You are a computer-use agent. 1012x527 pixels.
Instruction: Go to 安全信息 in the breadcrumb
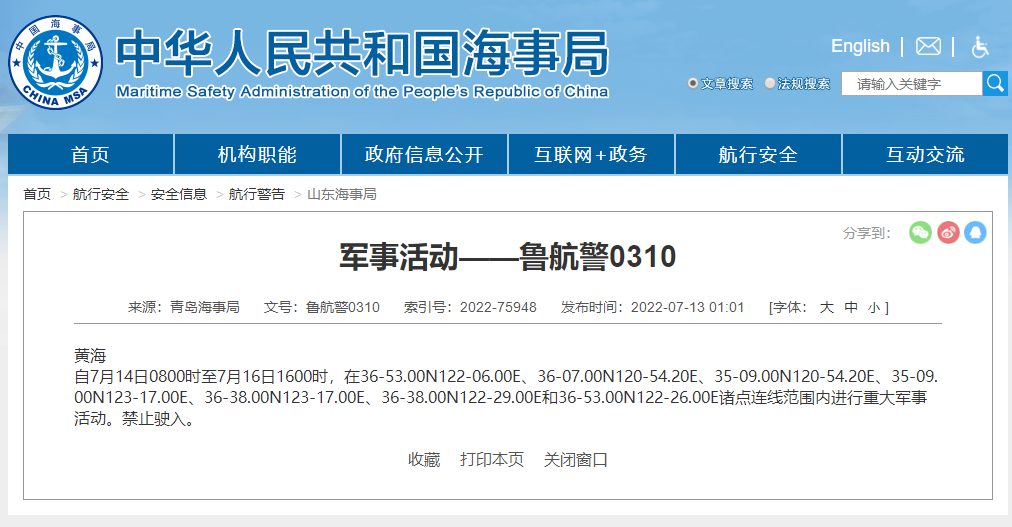coord(179,194)
